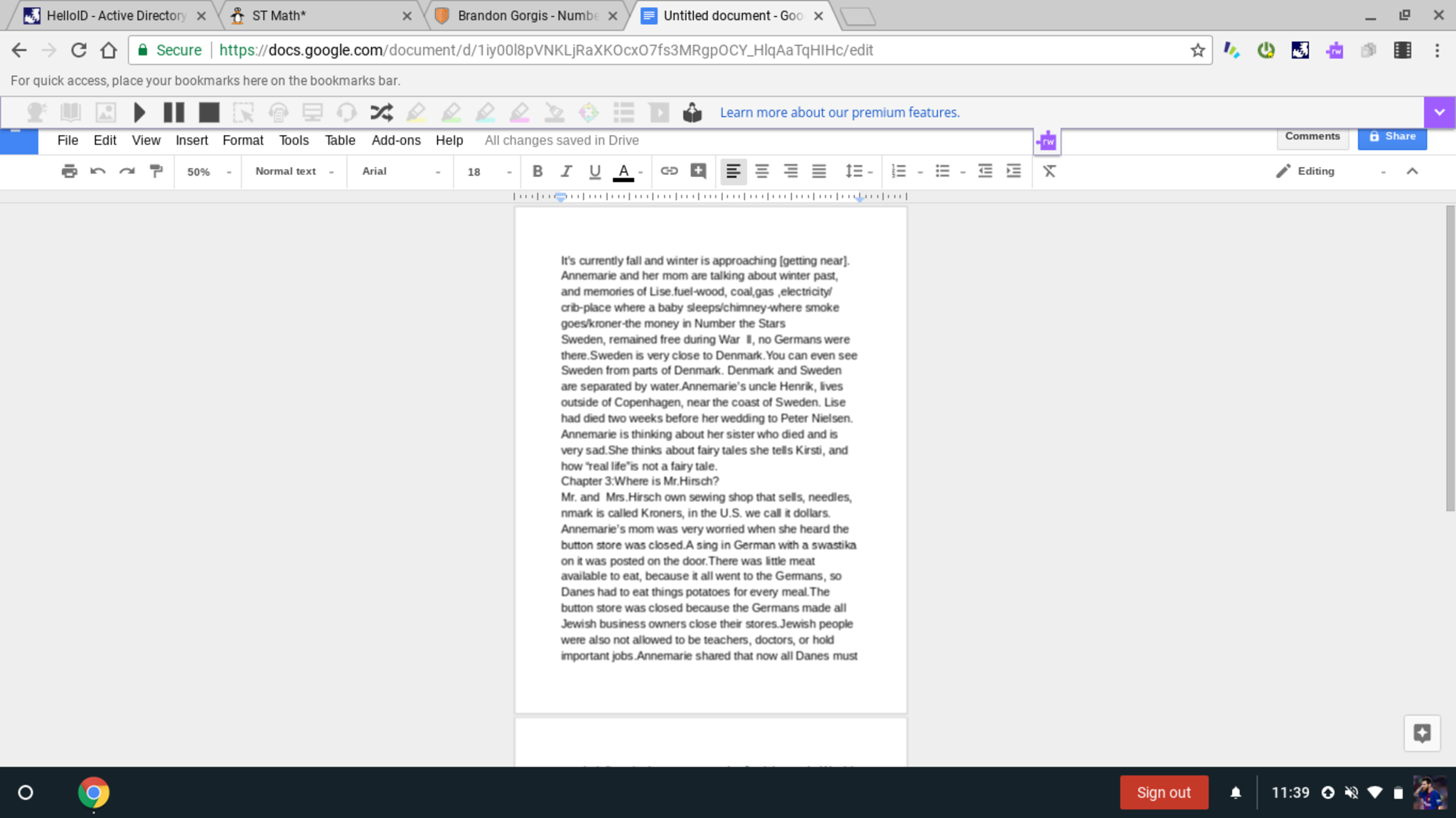Click the paint format roller icon
Image resolution: width=1456 pixels, height=818 pixels.
(x=156, y=171)
